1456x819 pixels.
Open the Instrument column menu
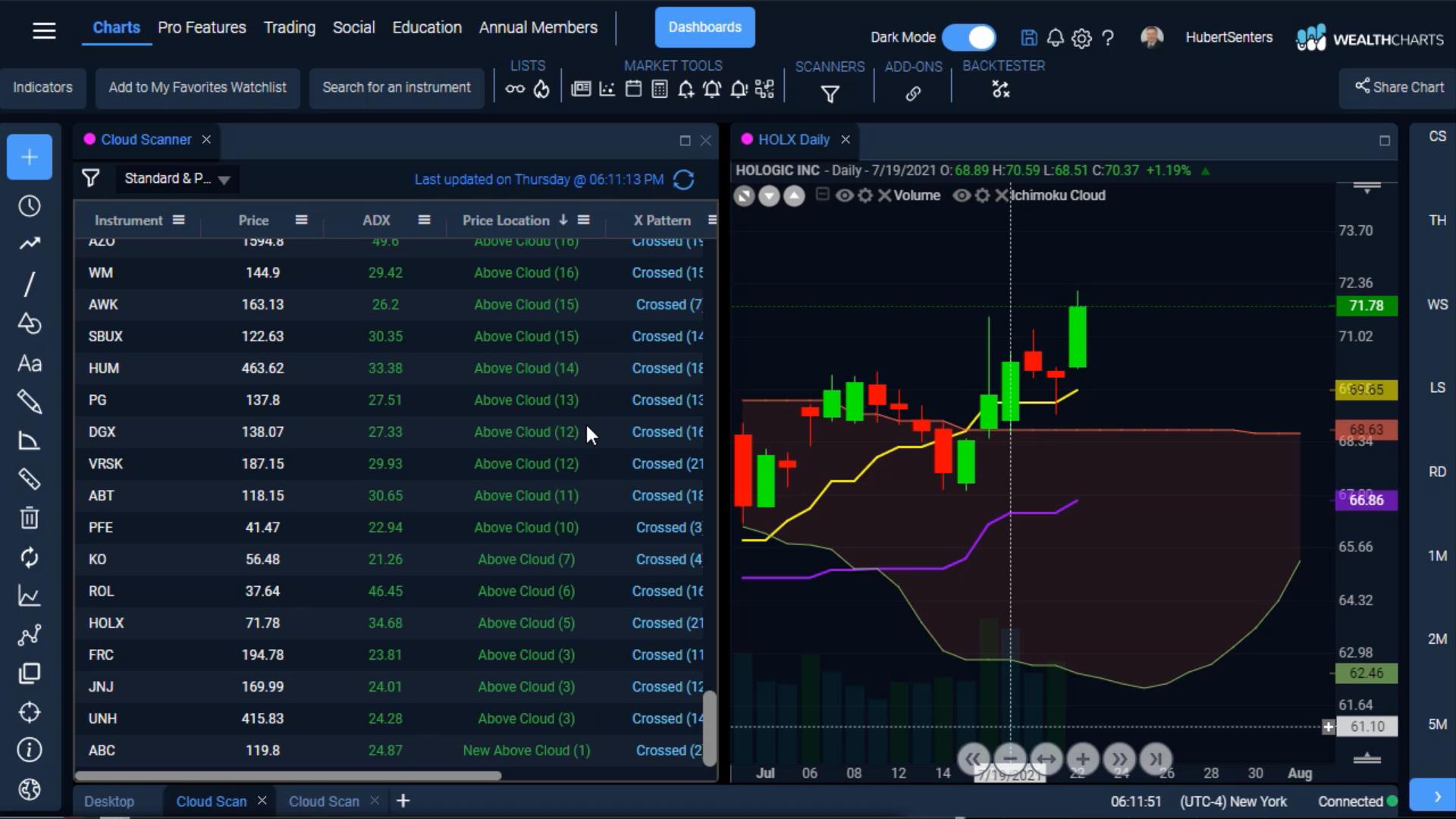coord(178,220)
